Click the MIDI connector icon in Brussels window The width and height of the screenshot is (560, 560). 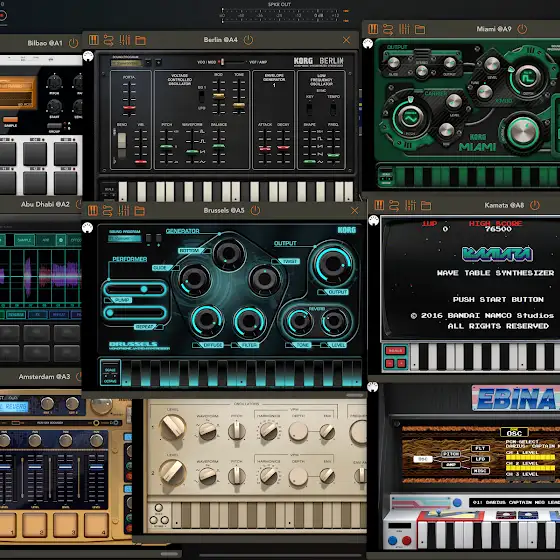pyautogui.click(x=88, y=228)
